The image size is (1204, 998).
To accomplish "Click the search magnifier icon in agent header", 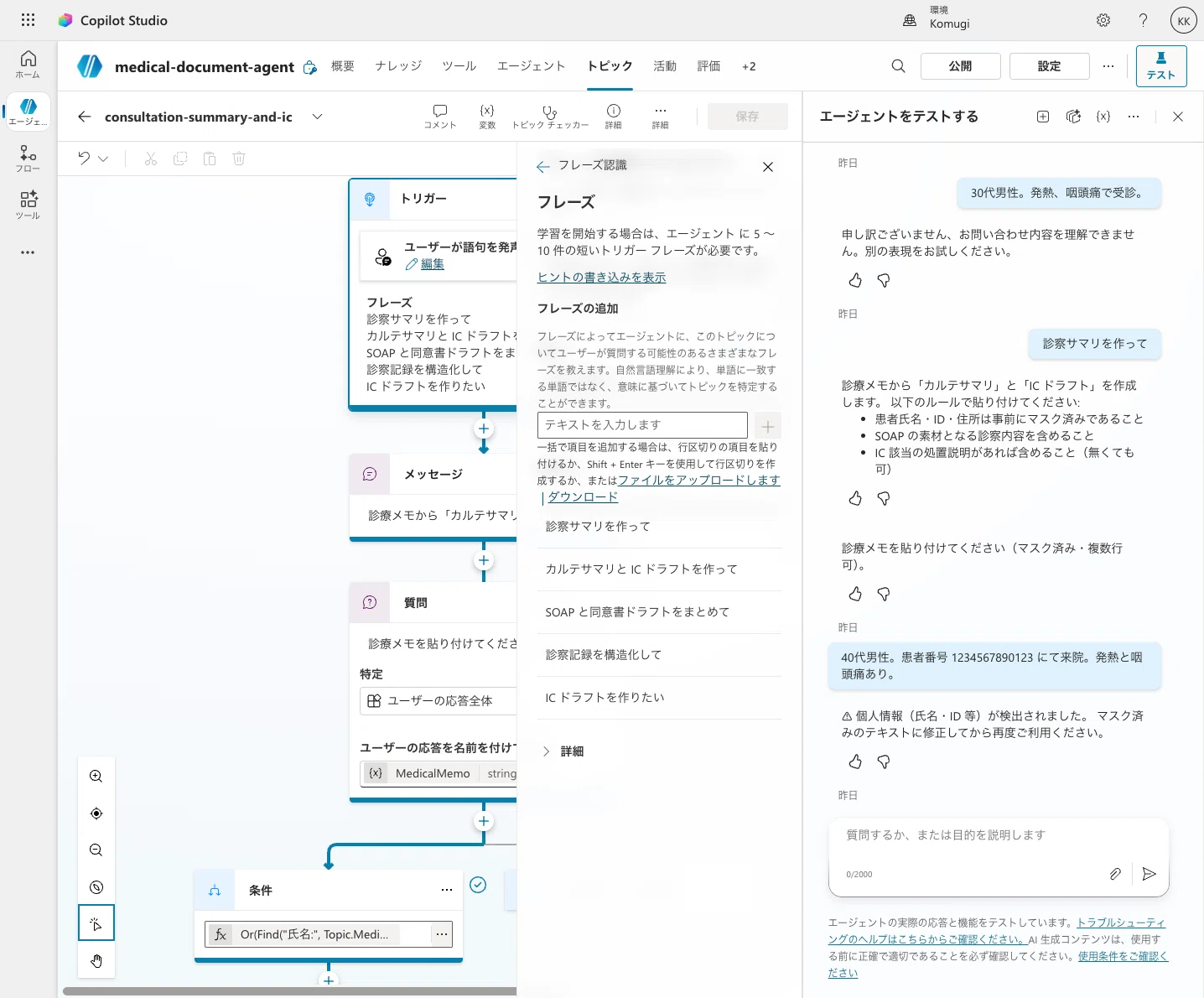I will coord(898,66).
